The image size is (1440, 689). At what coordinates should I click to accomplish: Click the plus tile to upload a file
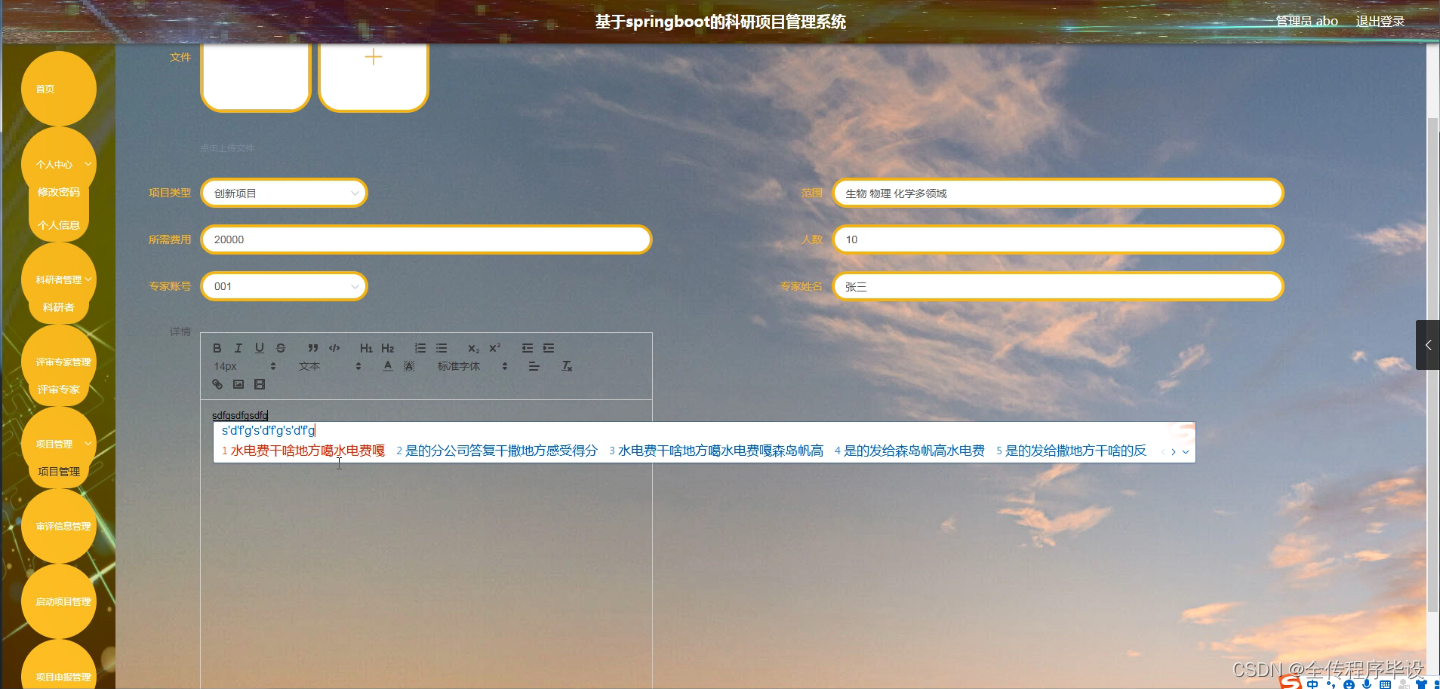click(373, 72)
